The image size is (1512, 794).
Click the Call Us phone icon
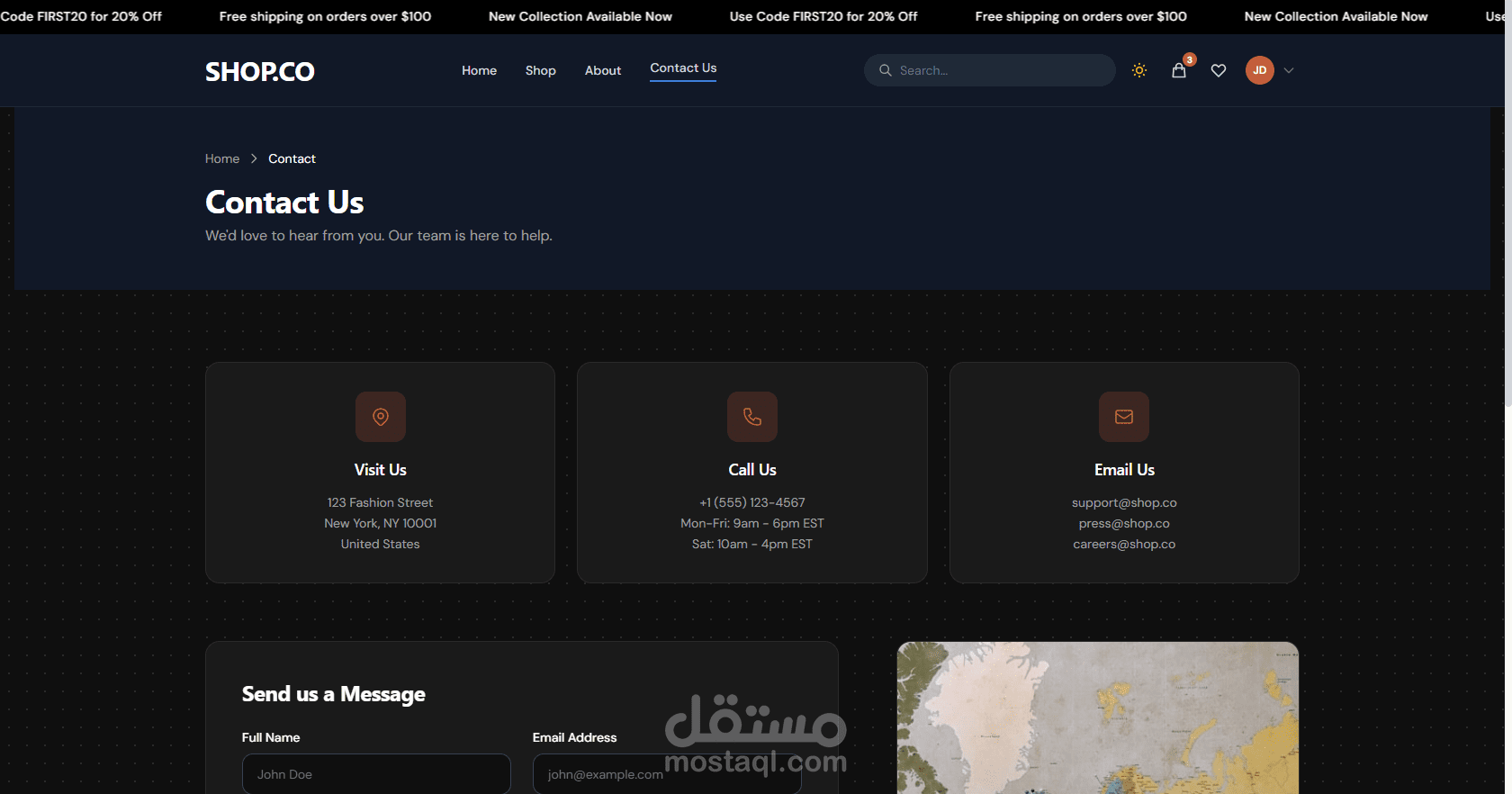tap(752, 417)
